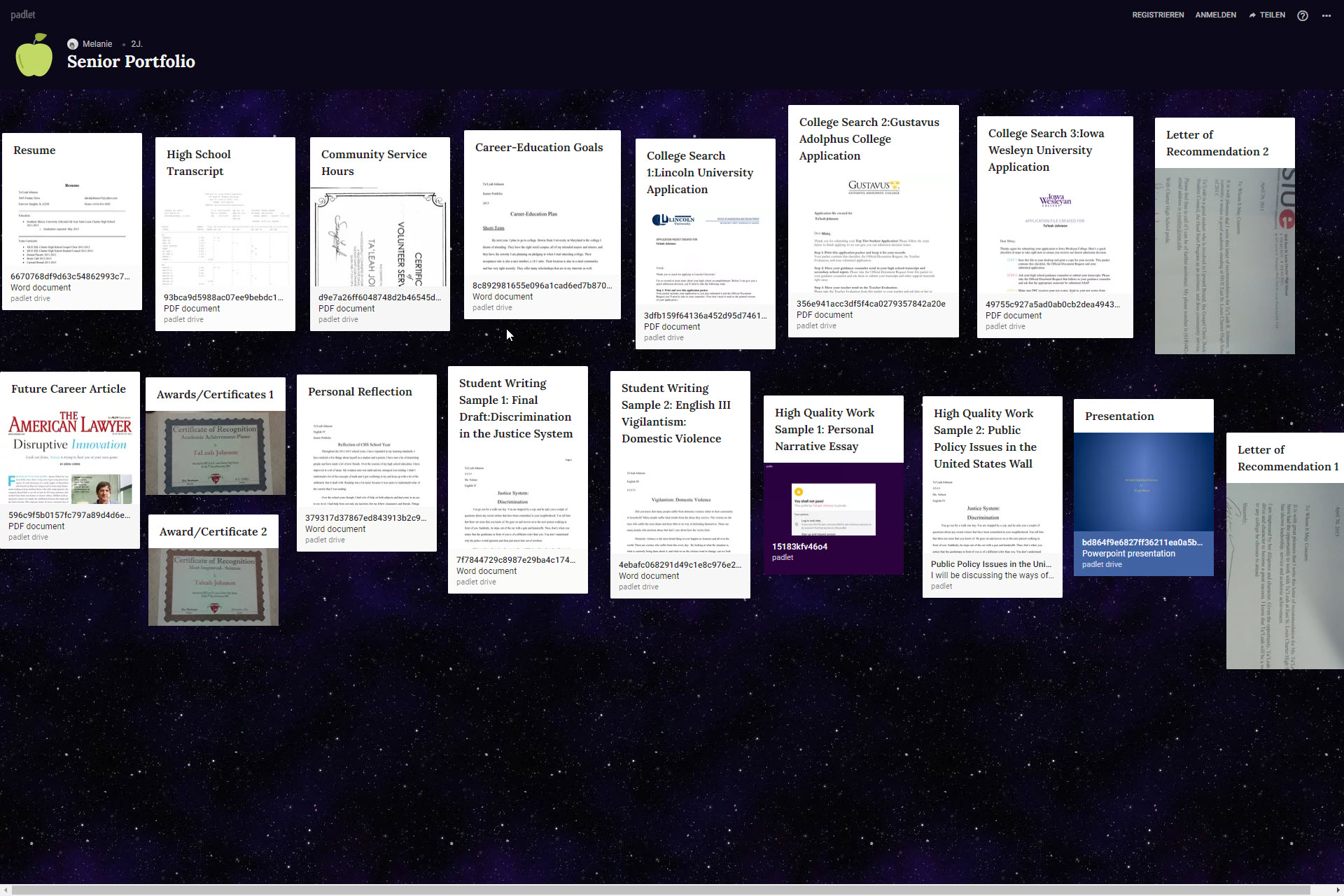
Task: Click the Anmelden (Sign In) button
Action: (x=1217, y=15)
